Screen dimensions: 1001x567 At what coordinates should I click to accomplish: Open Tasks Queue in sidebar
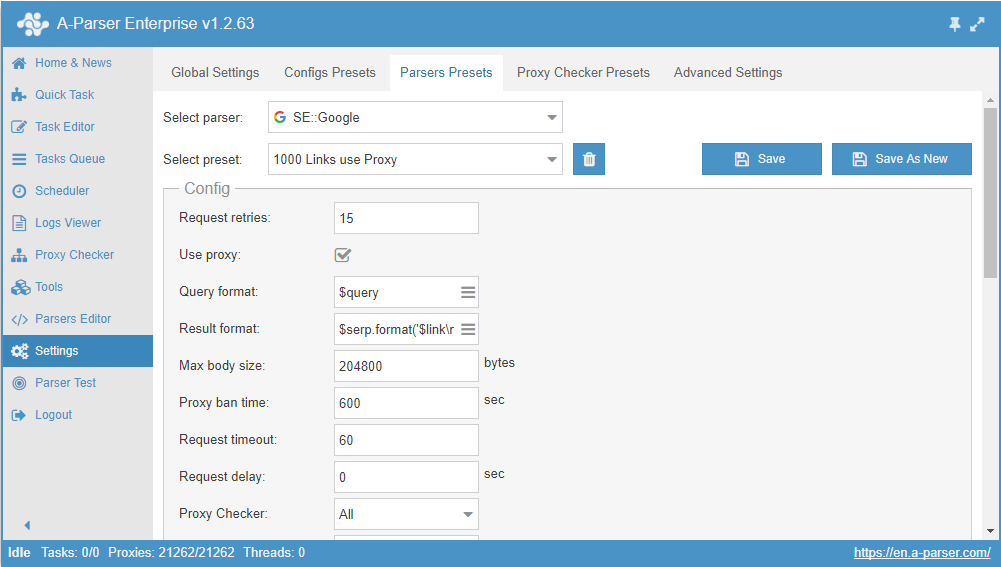77,158
